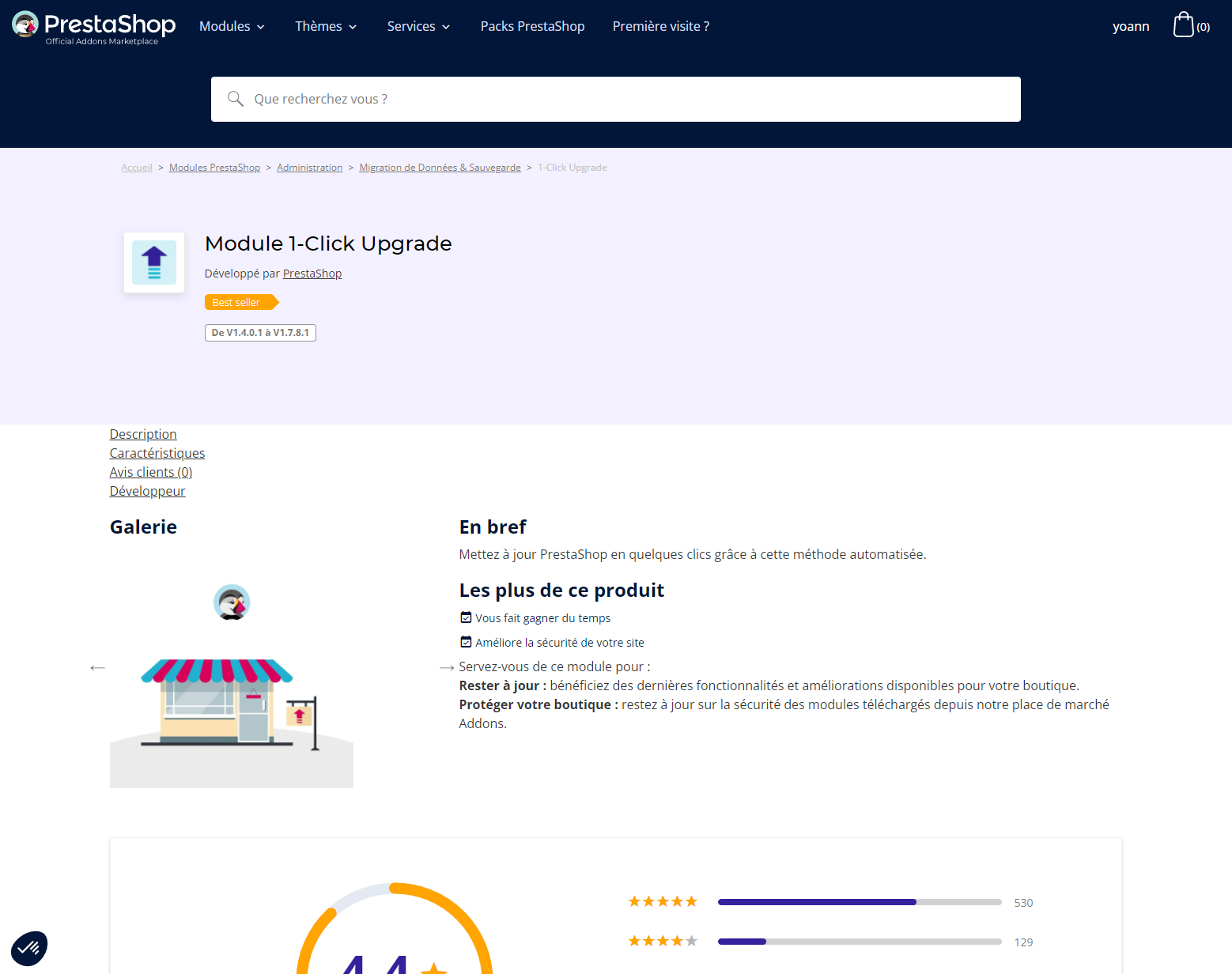This screenshot has width=1232, height=974.
Task: Open the floating checkmark widget button
Action: click(29, 947)
